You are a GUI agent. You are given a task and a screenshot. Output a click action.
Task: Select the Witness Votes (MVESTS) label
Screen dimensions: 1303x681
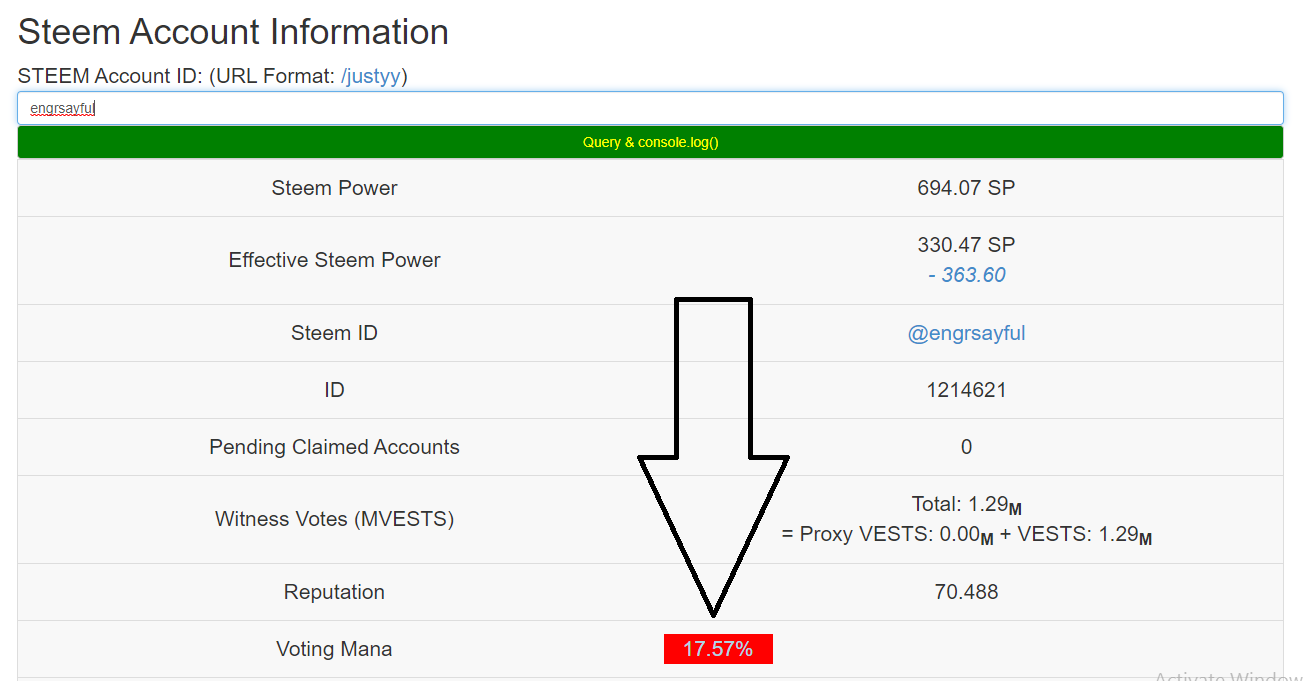coord(334,519)
